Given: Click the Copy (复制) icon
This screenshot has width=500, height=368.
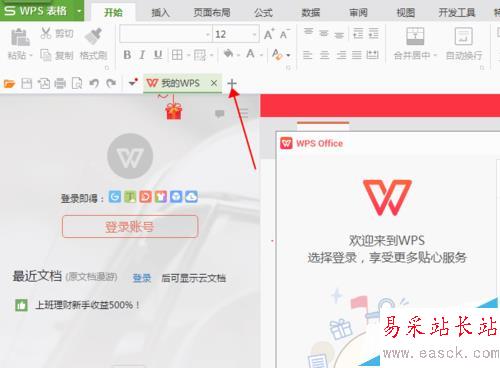Looking at the screenshot, I should (x=46, y=55).
